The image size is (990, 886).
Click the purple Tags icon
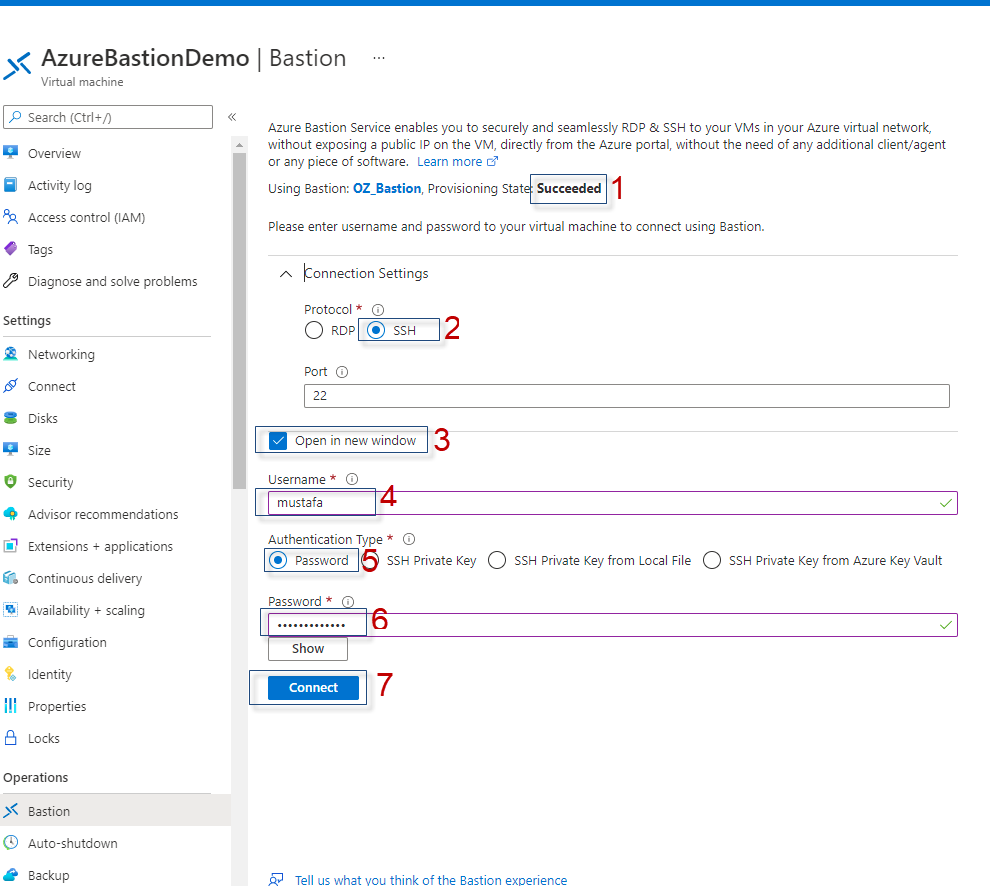coord(11,249)
